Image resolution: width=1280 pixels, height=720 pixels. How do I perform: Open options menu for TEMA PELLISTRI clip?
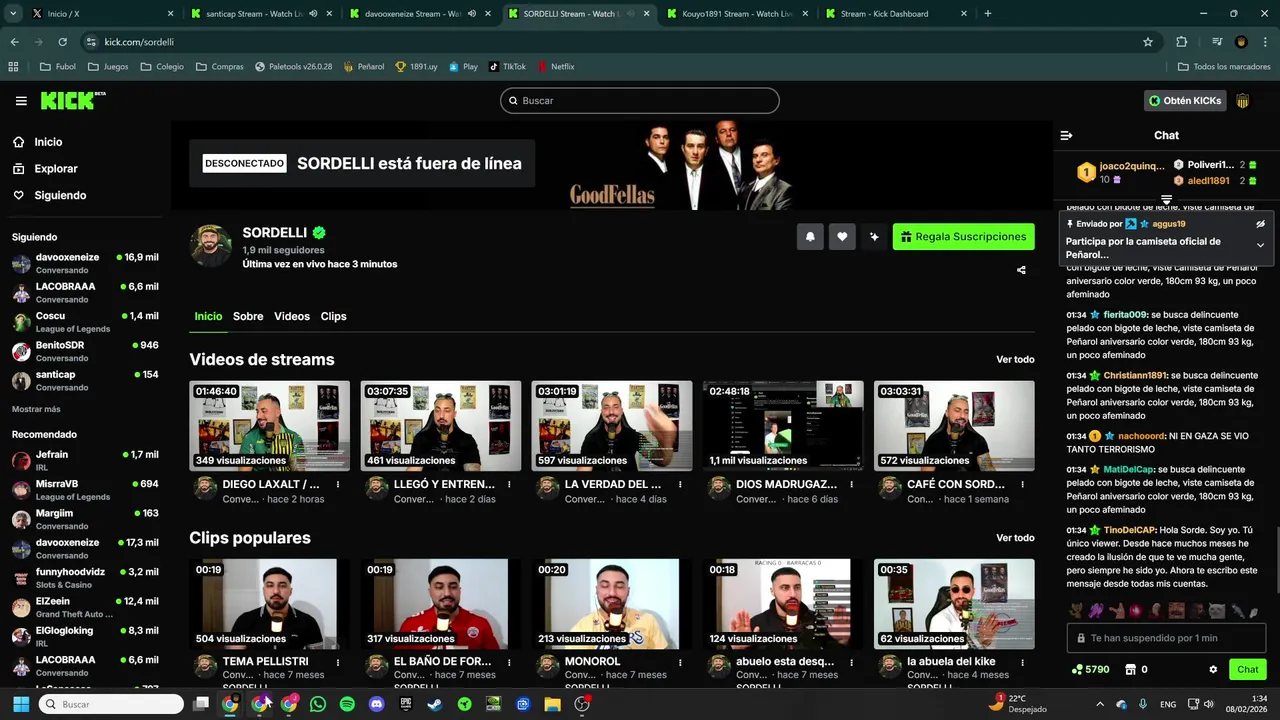pyautogui.click(x=338, y=662)
